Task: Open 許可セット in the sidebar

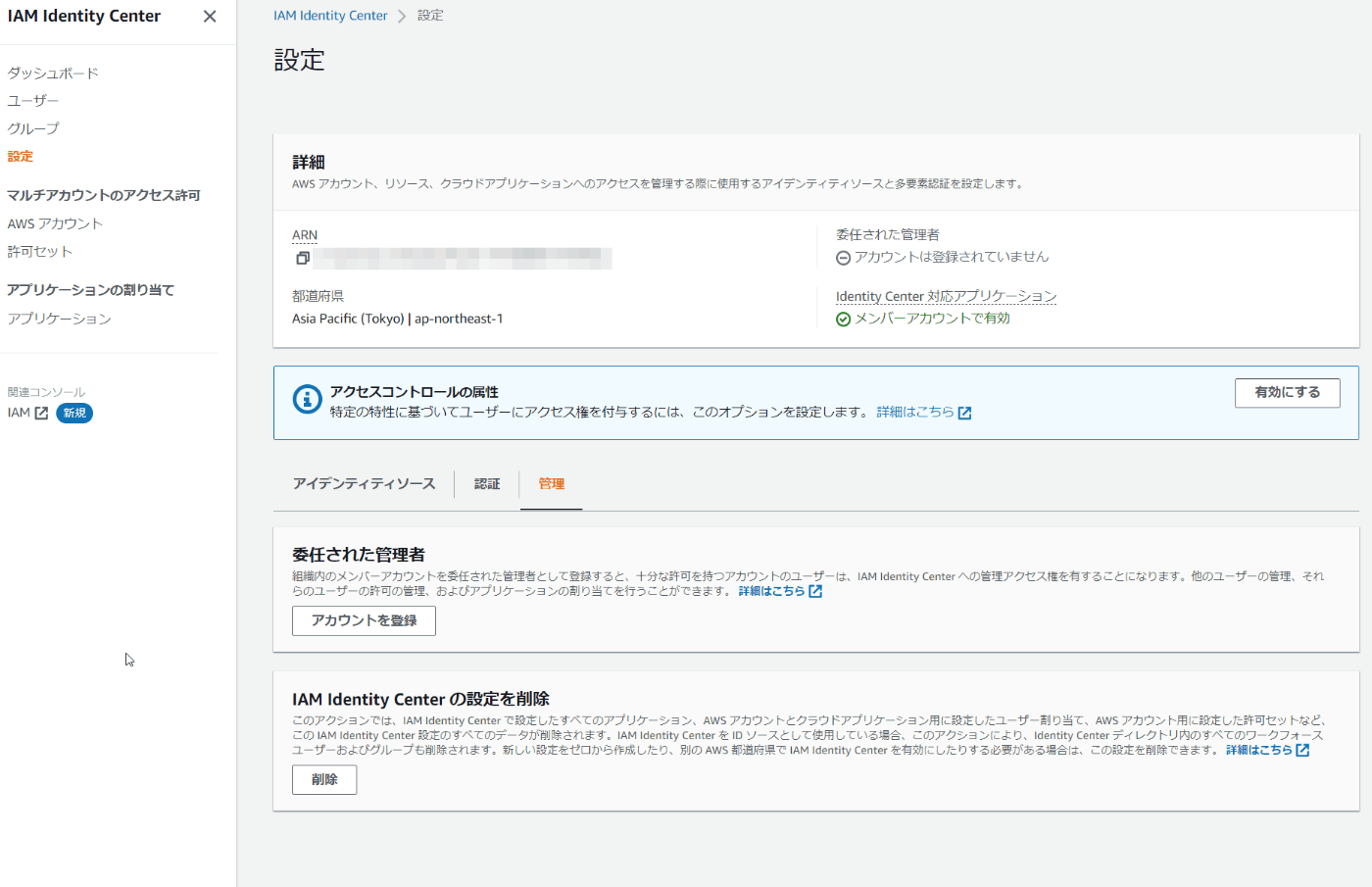Action: coord(40,252)
